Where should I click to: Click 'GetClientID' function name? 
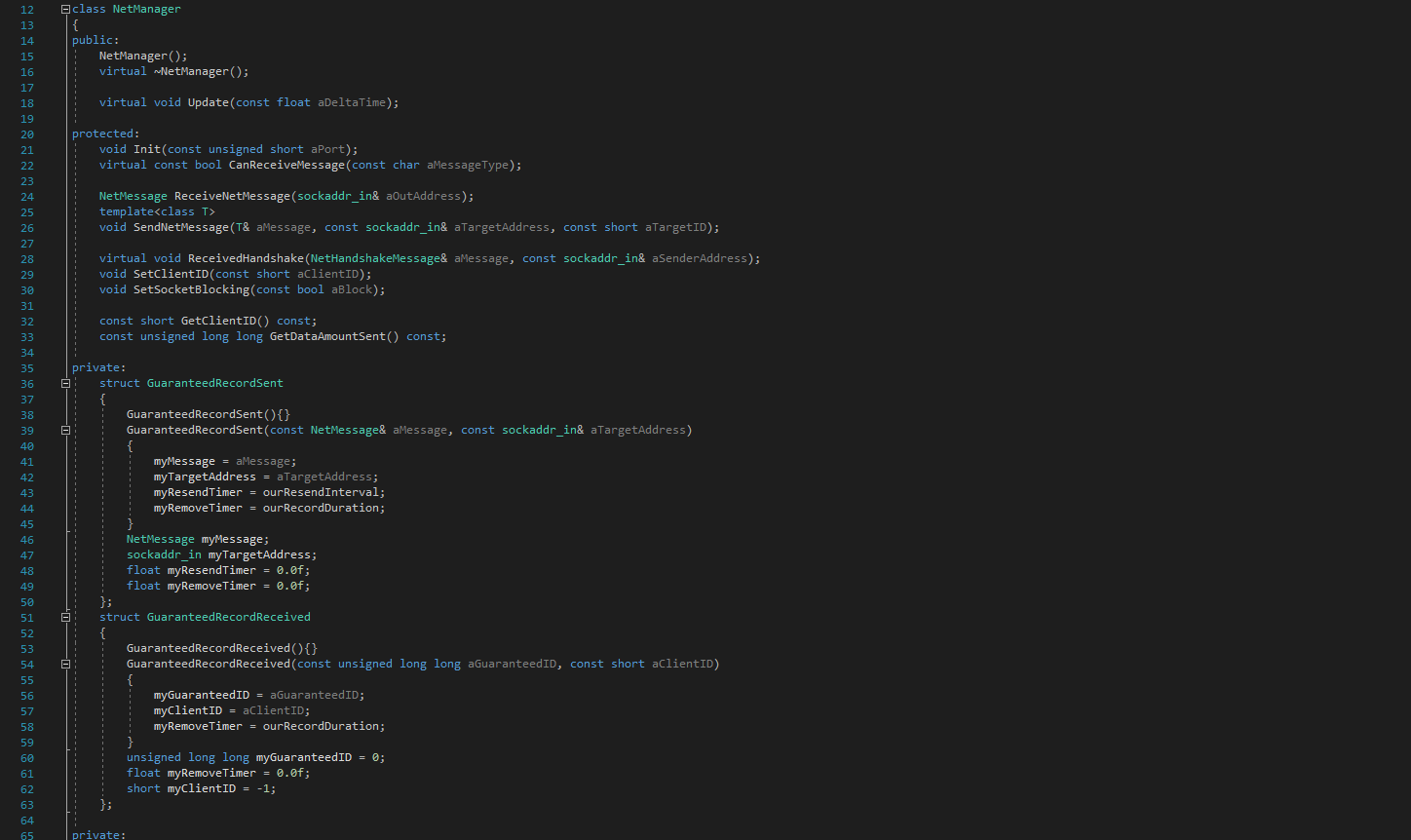(x=218, y=321)
